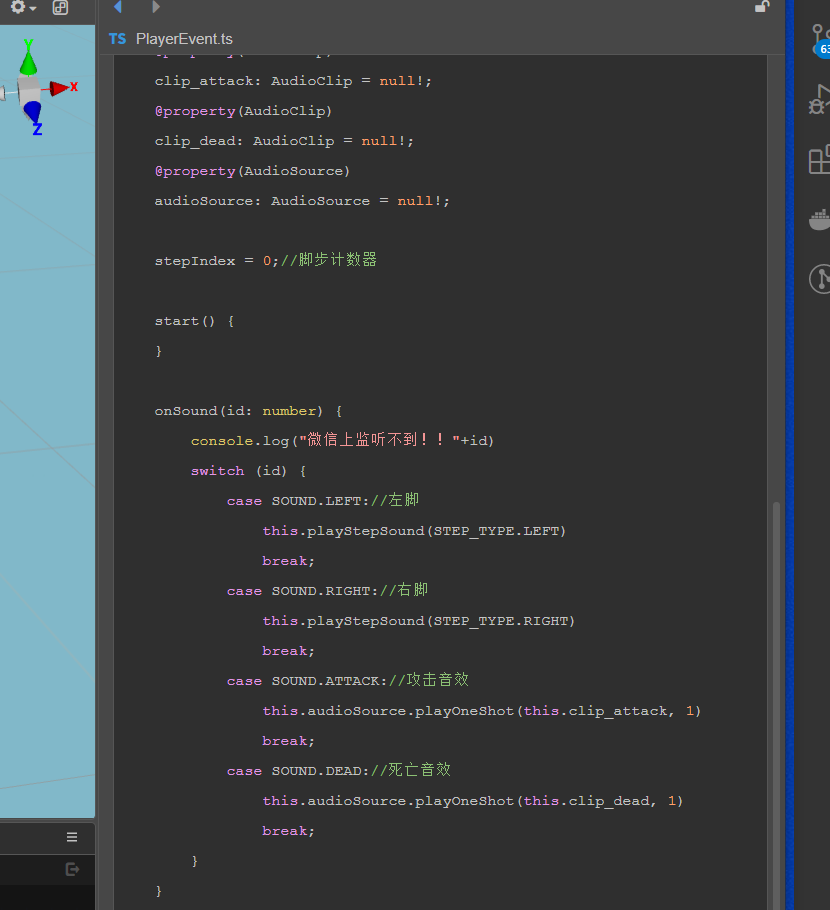
Task: Click the exit arrow icon at bottom left
Action: tap(72, 869)
